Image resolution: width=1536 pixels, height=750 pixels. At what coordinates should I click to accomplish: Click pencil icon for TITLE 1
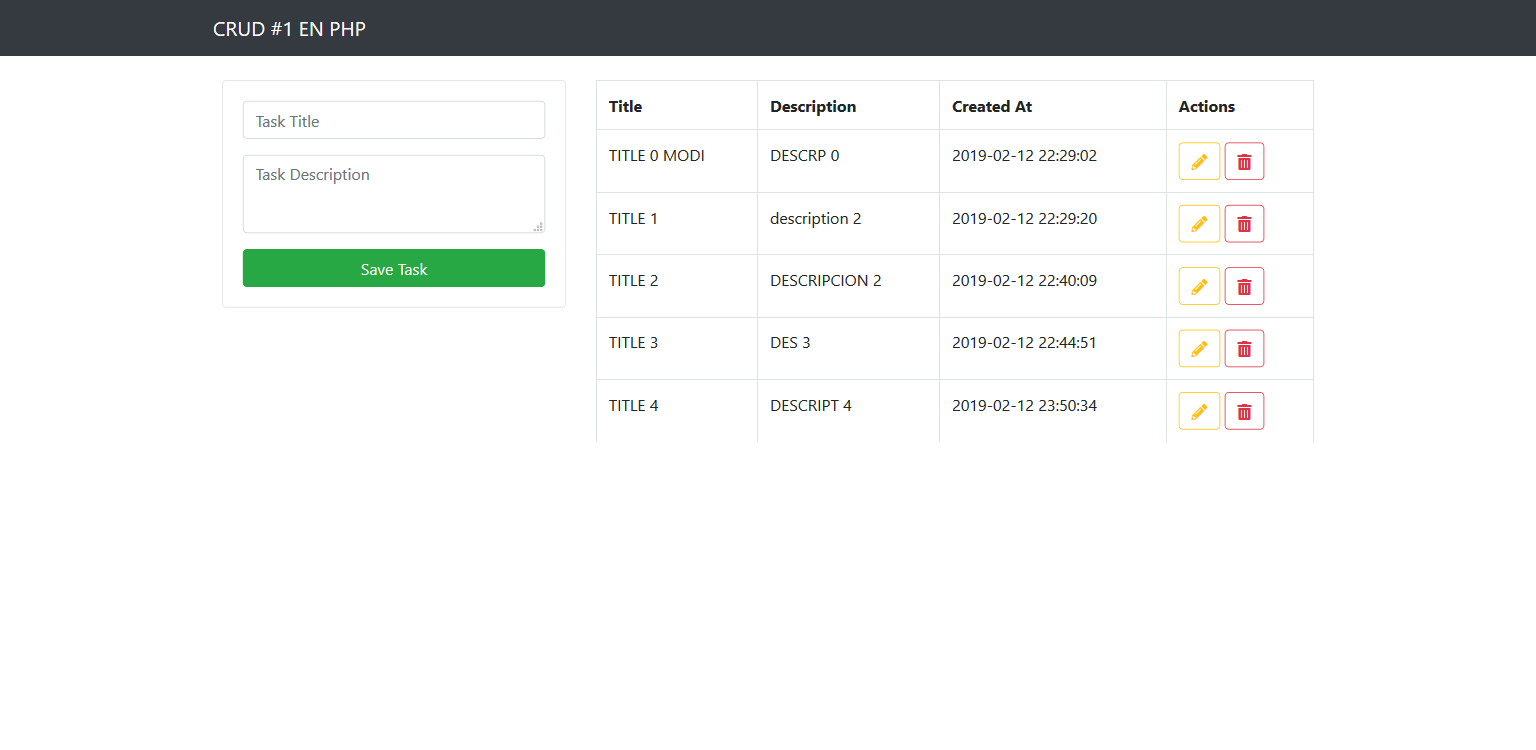[x=1199, y=224]
